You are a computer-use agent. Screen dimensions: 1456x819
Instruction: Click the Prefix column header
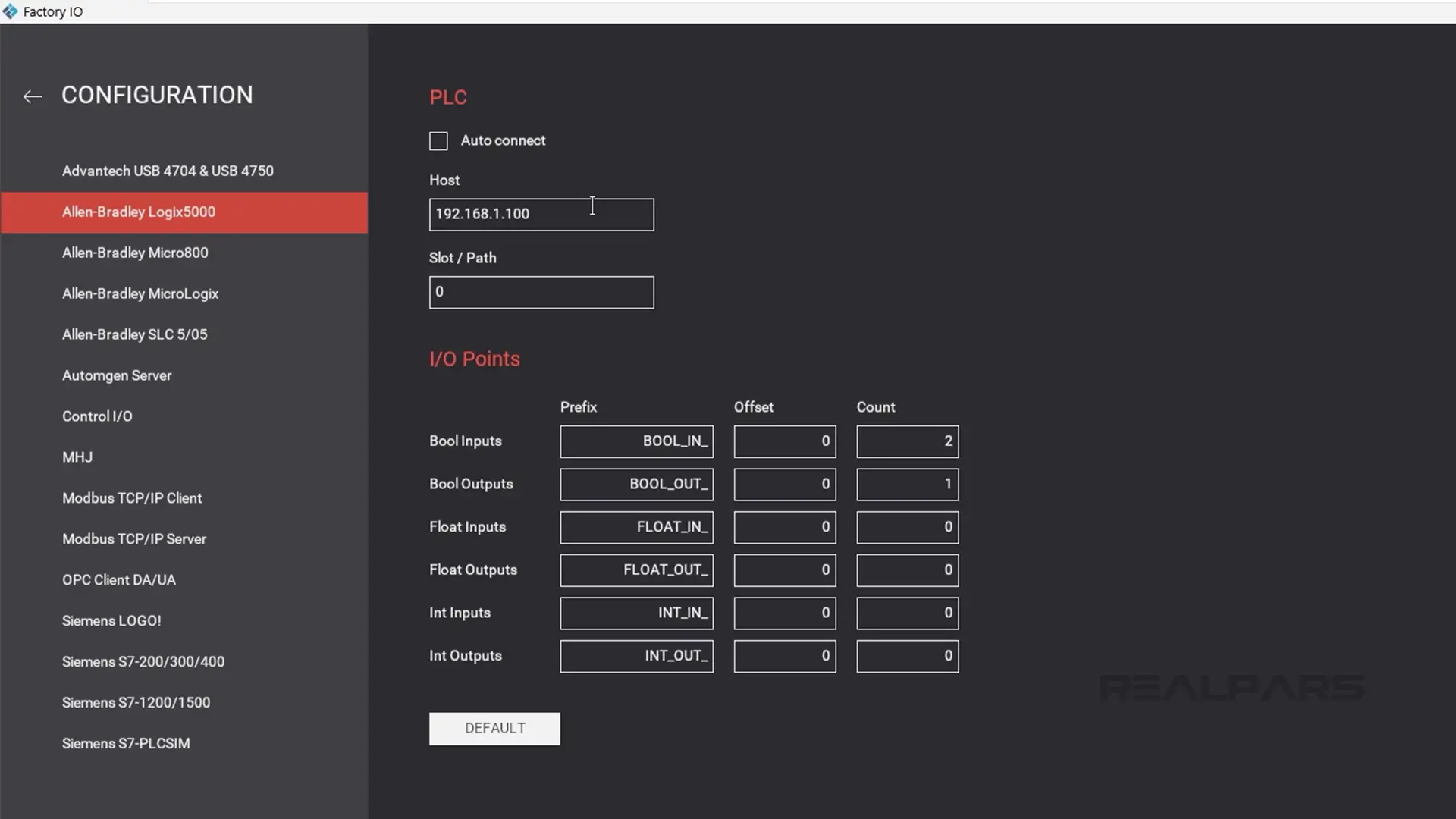pyautogui.click(x=579, y=407)
